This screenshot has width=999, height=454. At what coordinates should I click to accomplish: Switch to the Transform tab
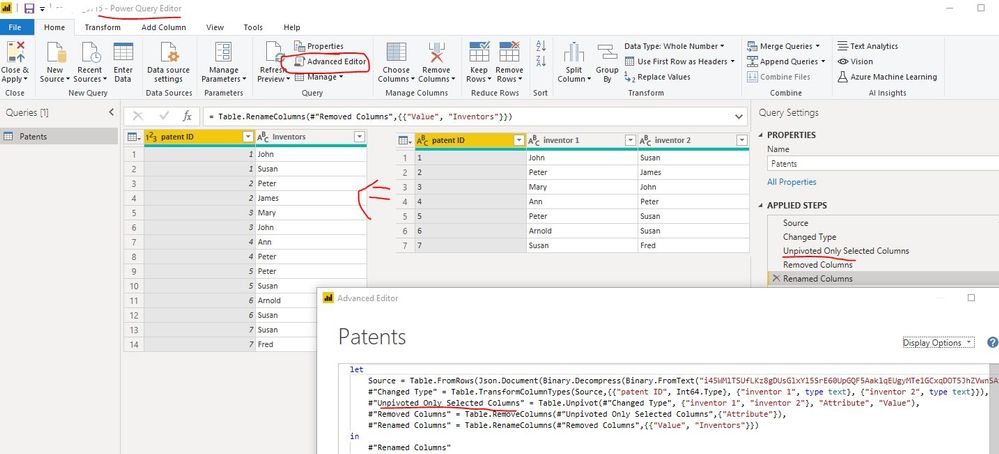click(x=103, y=27)
